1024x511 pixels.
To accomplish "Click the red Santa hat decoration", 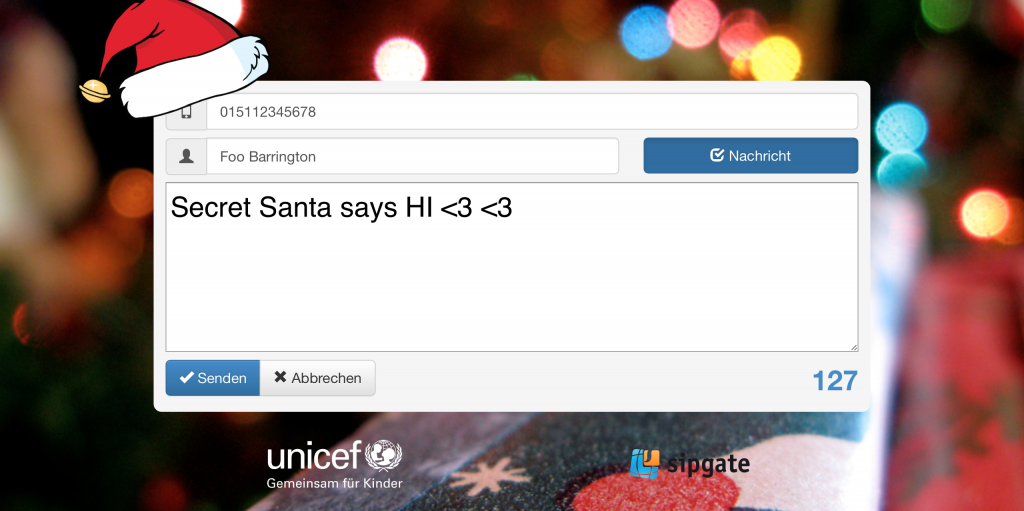I will 175,58.
